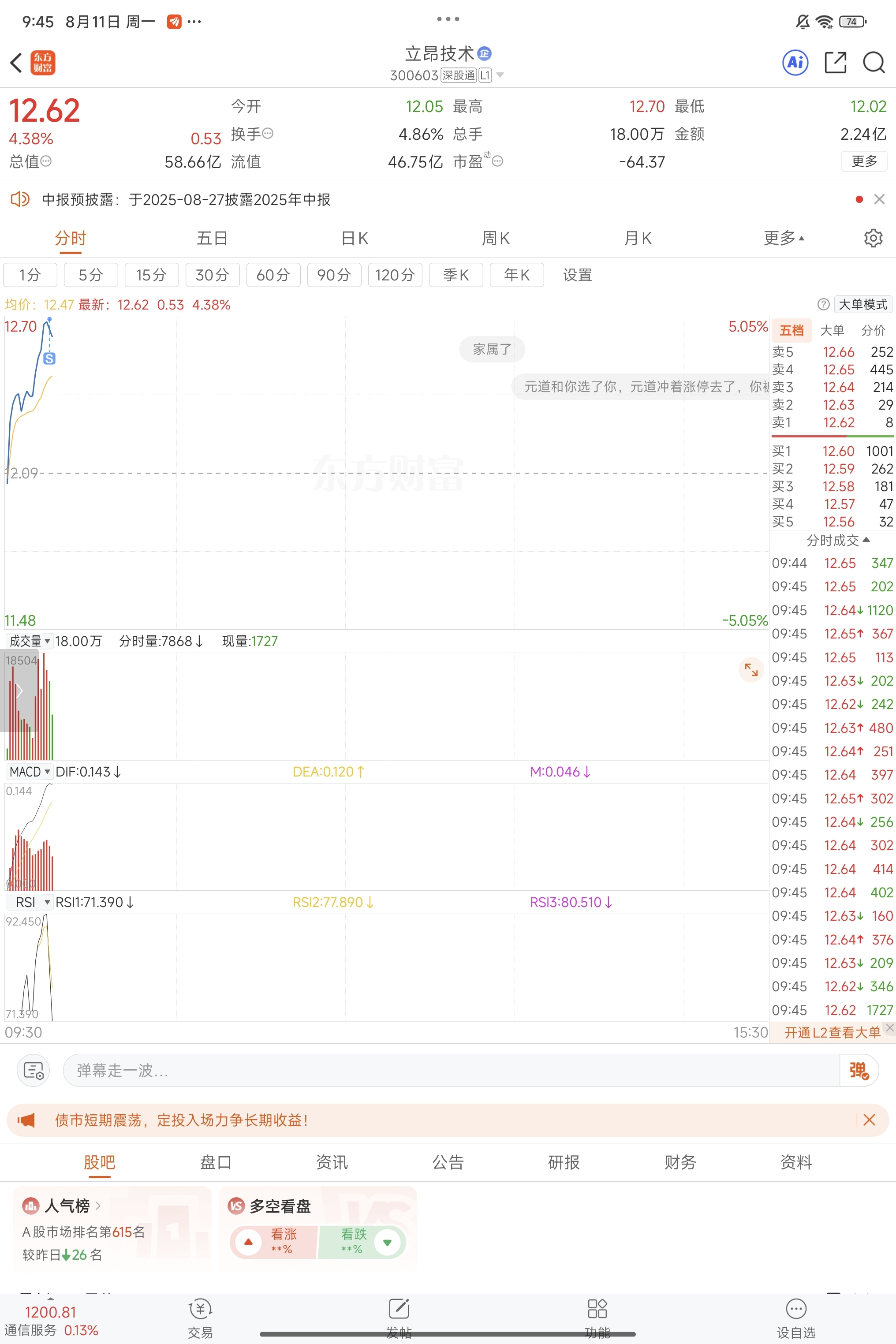Tap the megaphone promo icon

[26, 1120]
